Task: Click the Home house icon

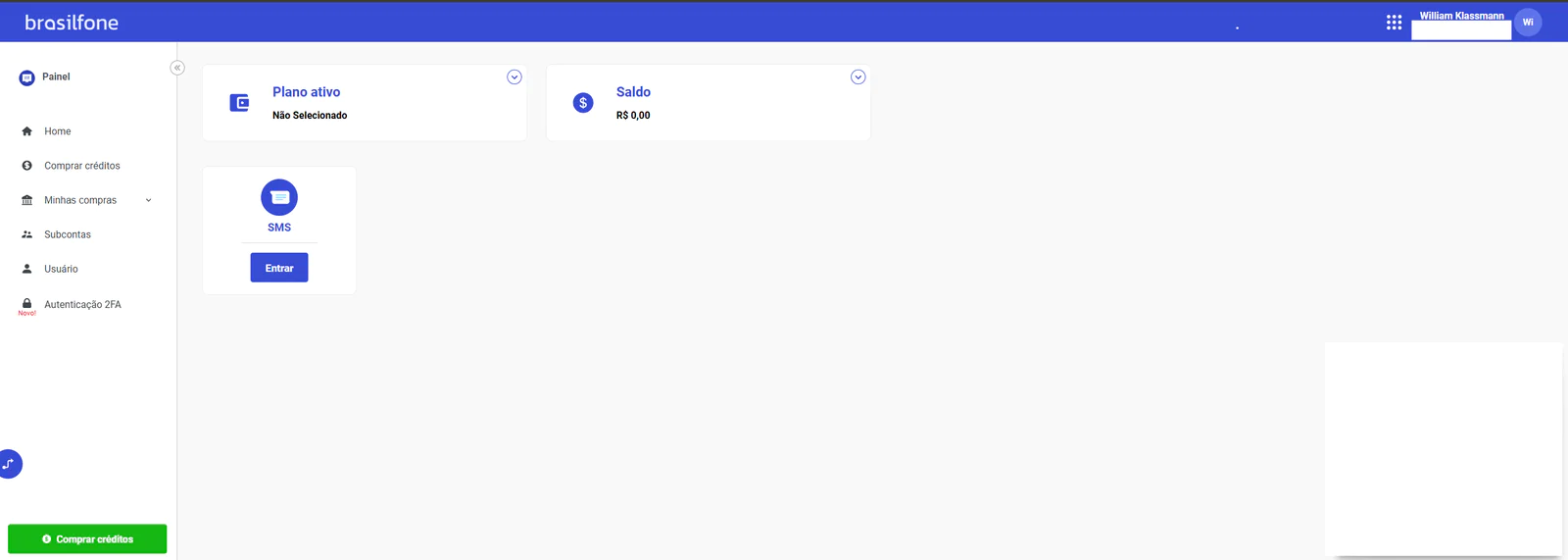Action: (26, 131)
